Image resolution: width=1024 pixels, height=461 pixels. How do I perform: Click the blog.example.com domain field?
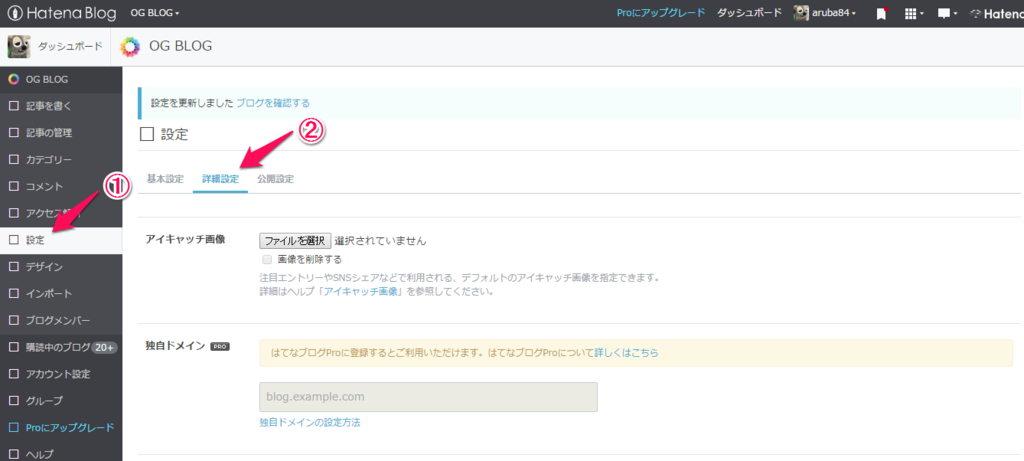point(428,397)
